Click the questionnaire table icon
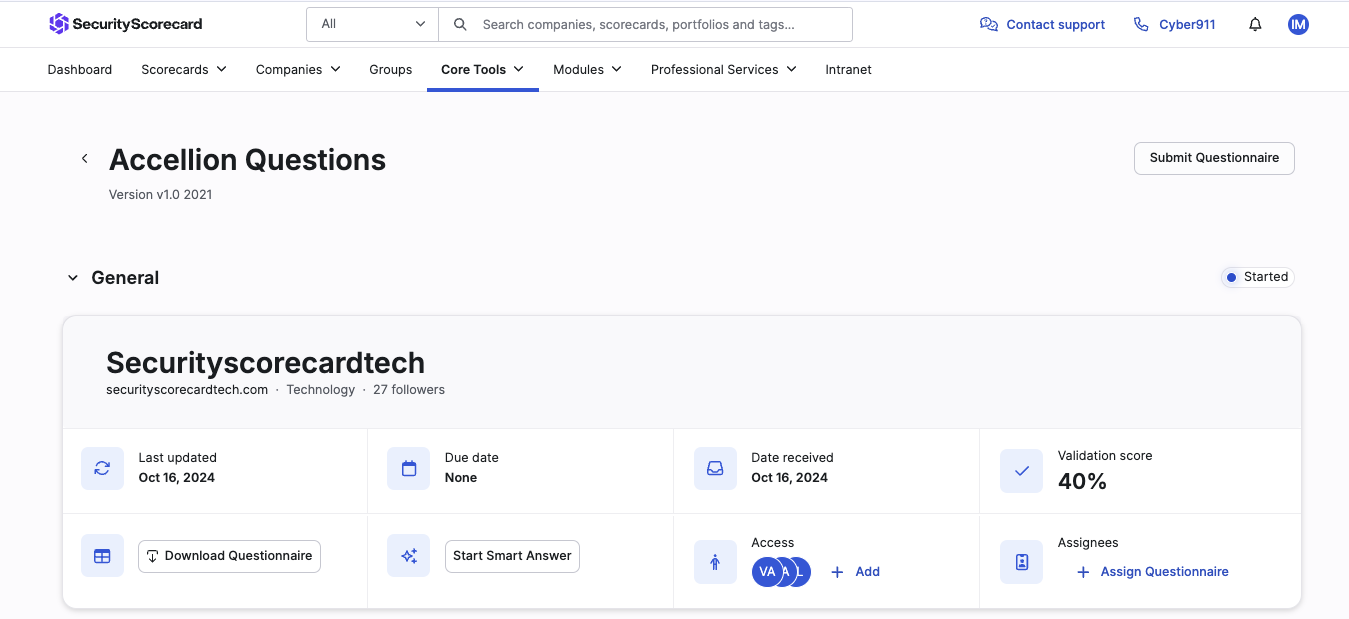 point(102,556)
